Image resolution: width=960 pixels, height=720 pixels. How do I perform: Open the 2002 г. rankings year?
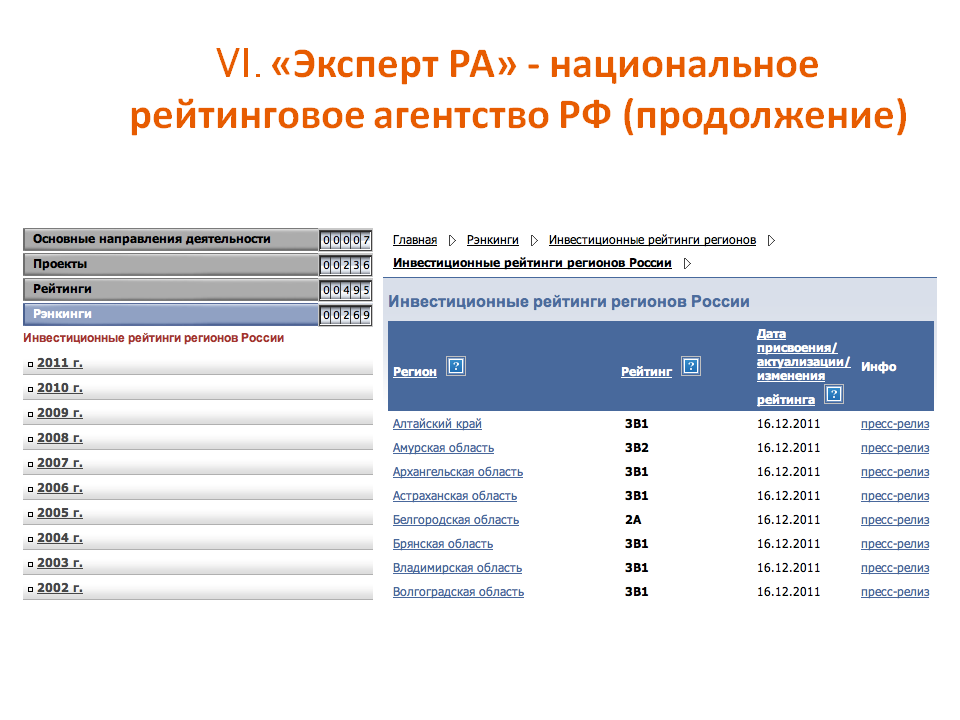[59, 588]
